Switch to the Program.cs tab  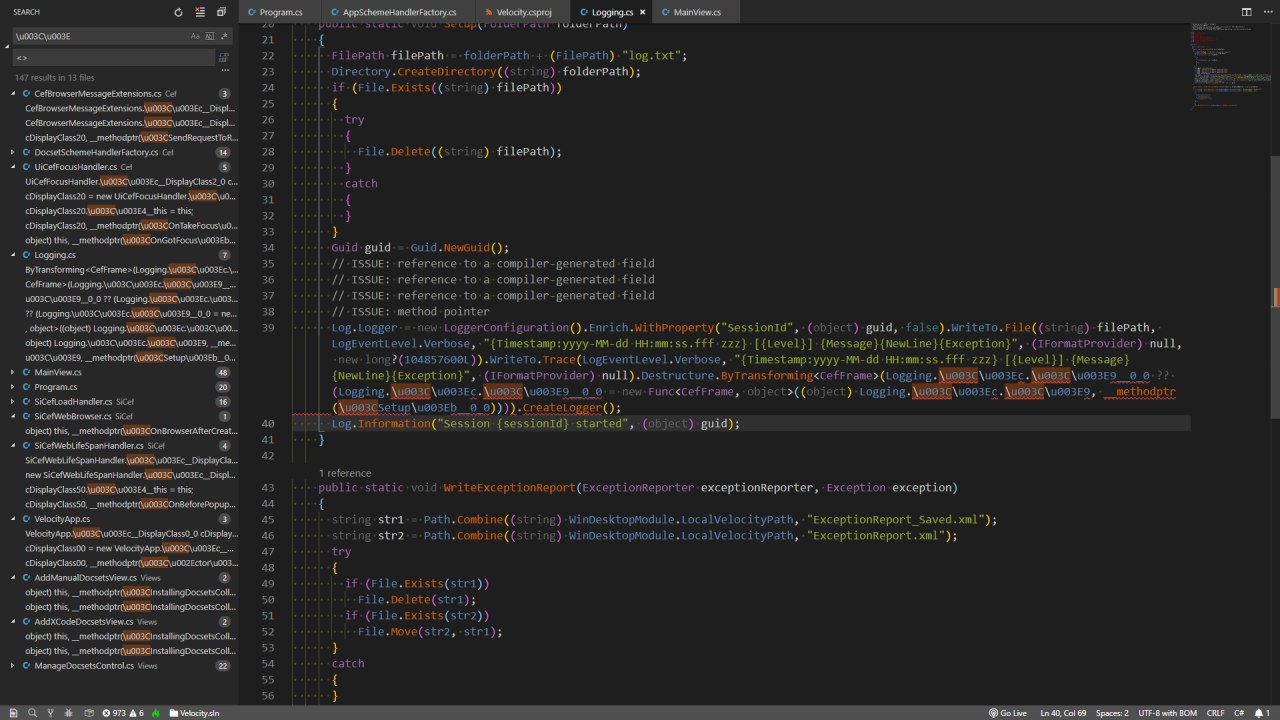(x=281, y=12)
